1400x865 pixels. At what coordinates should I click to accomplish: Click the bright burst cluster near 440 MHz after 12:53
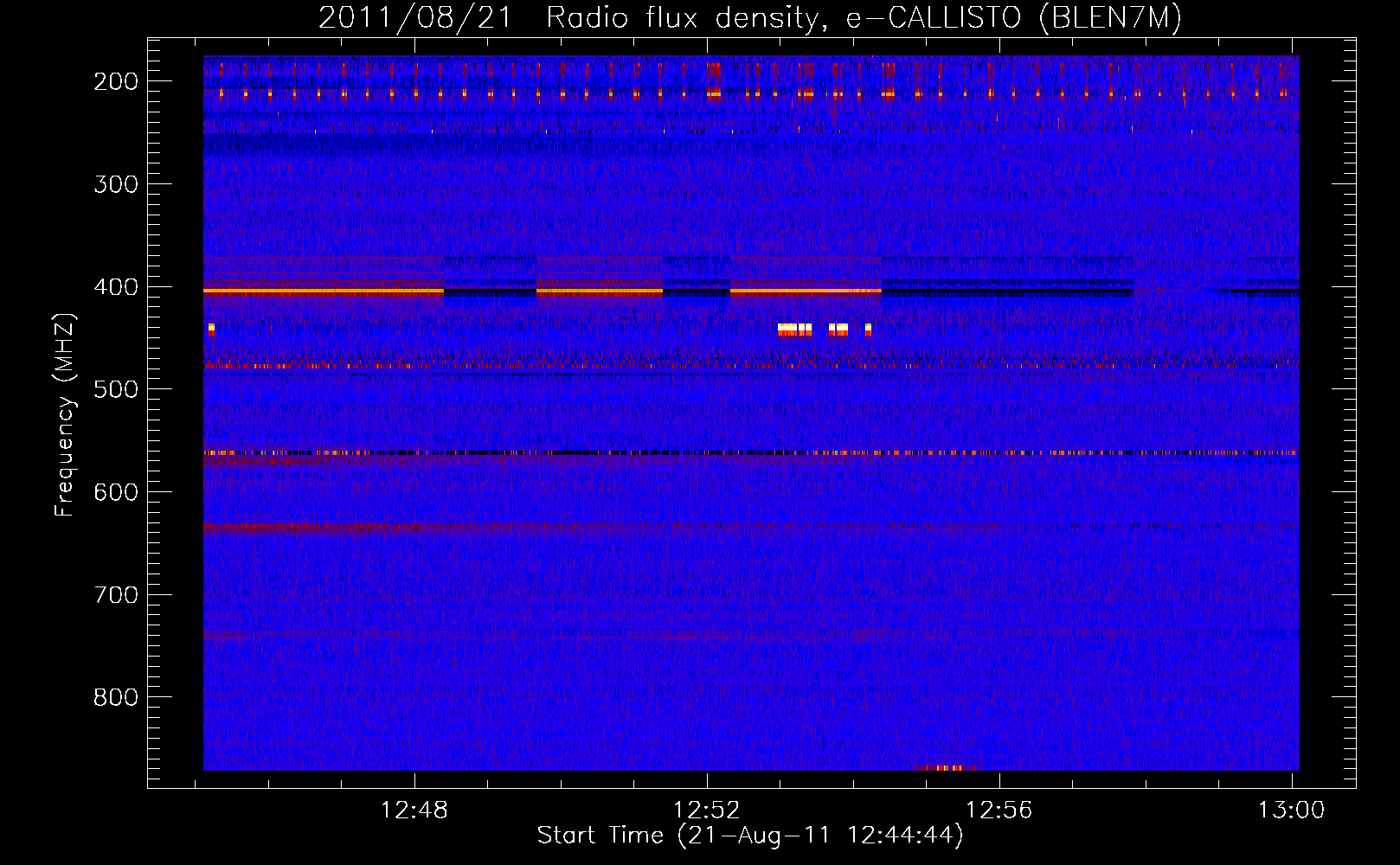pos(825,329)
